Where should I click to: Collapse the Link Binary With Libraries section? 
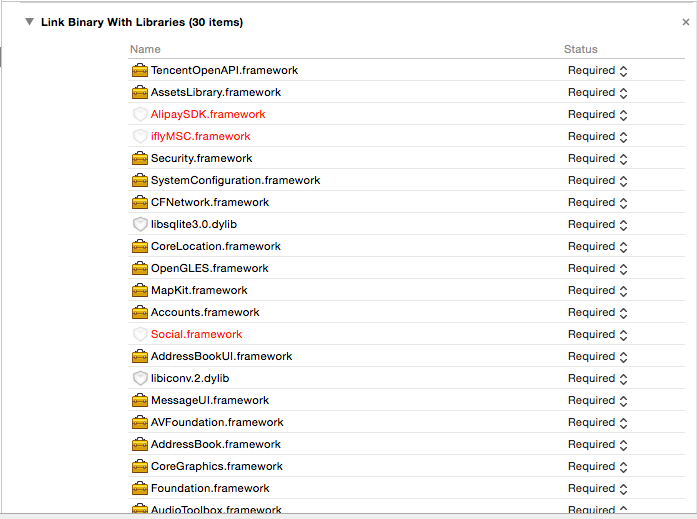[x=29, y=22]
